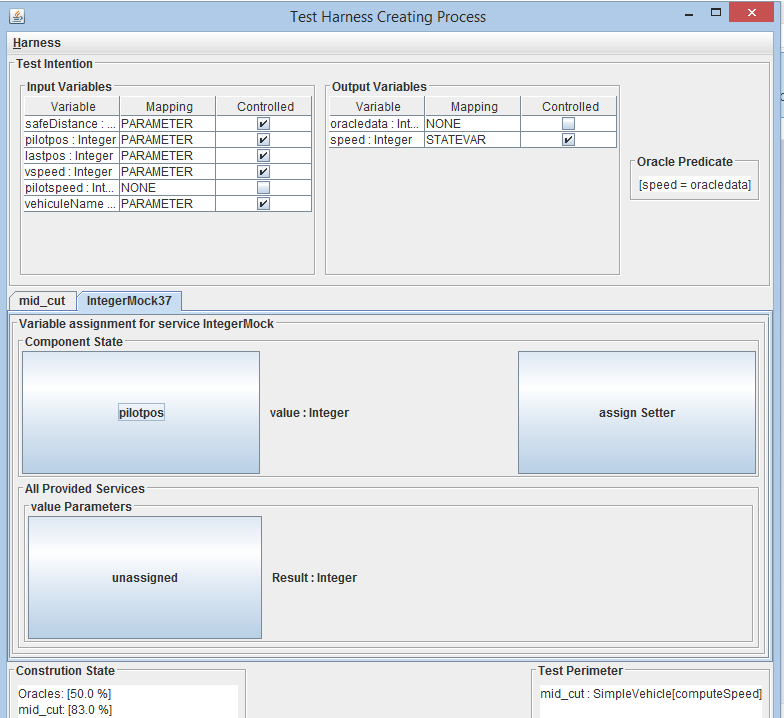
Task: Open the Mapping cell for lastpos
Action: pos(167,156)
